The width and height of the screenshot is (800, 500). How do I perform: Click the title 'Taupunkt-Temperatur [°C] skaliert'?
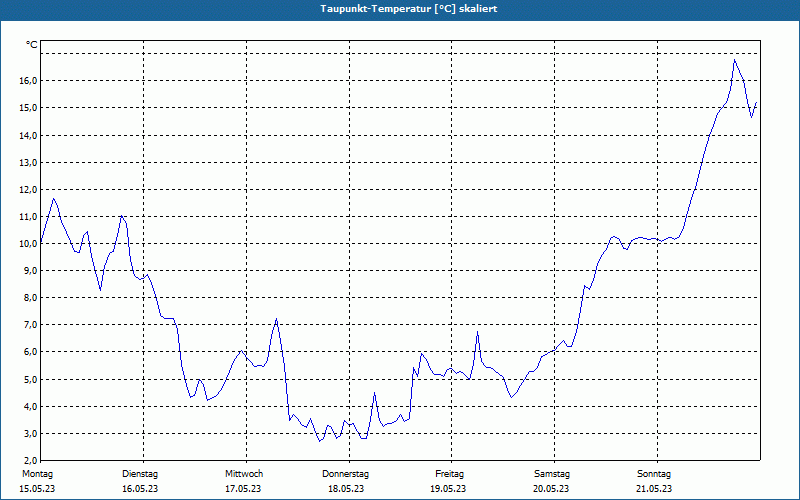pyautogui.click(x=409, y=9)
